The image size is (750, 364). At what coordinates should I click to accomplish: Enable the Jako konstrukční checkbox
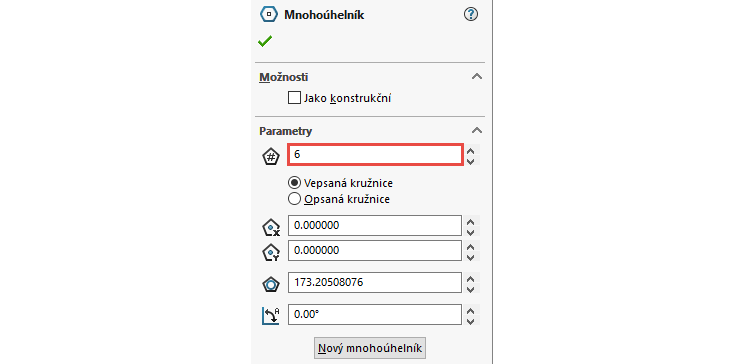pos(294,99)
